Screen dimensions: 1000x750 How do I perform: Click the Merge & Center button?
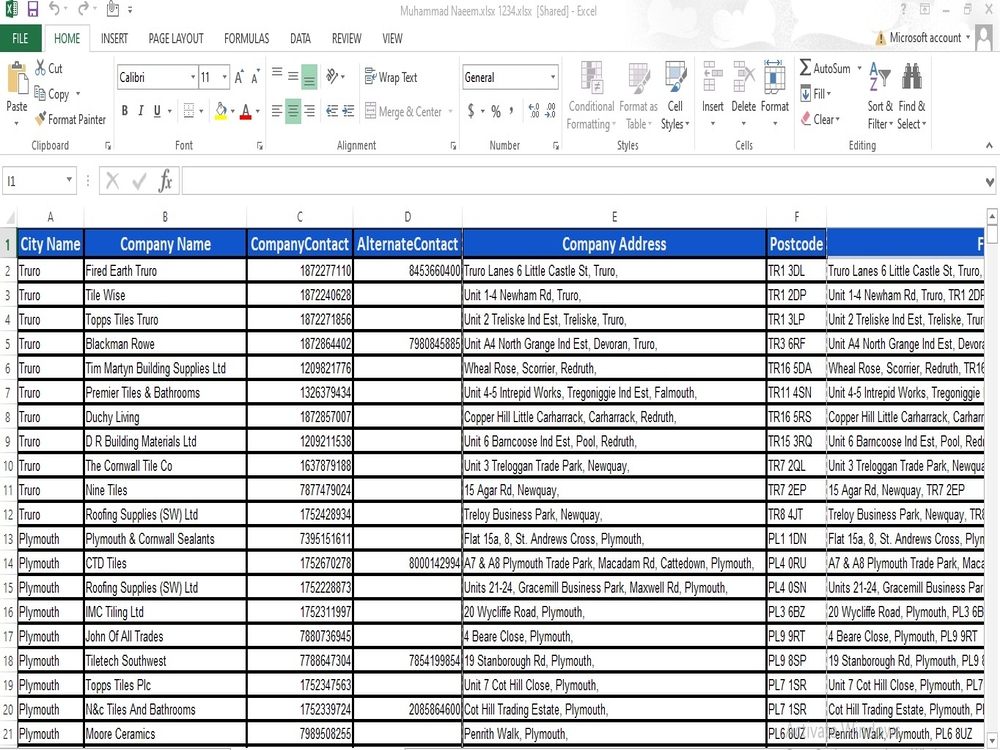404,112
